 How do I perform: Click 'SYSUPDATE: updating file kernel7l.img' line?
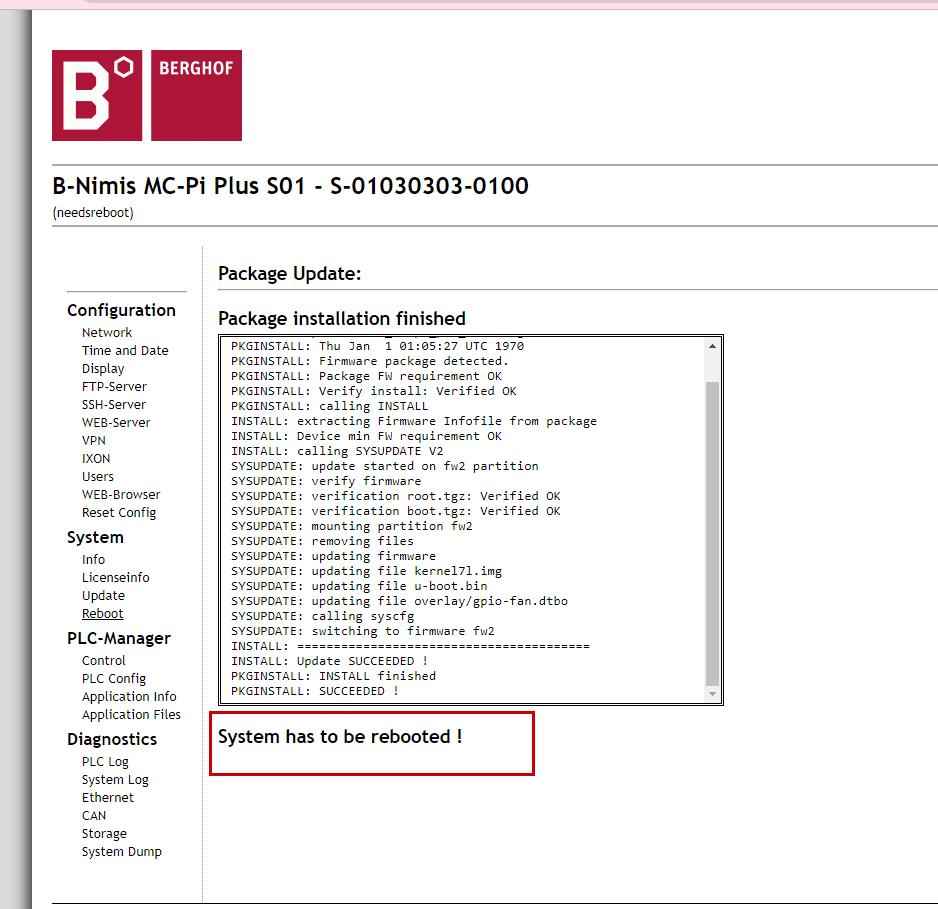366,571
